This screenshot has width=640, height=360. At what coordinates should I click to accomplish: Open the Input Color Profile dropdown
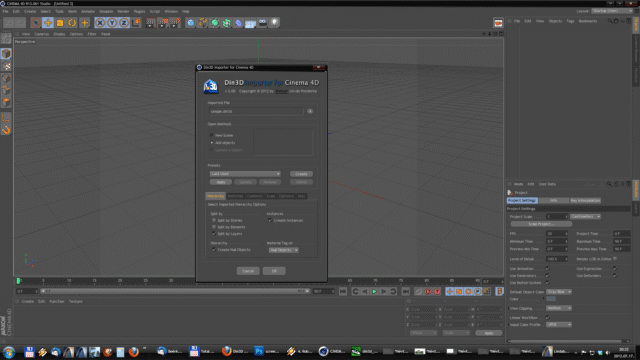coord(558,324)
